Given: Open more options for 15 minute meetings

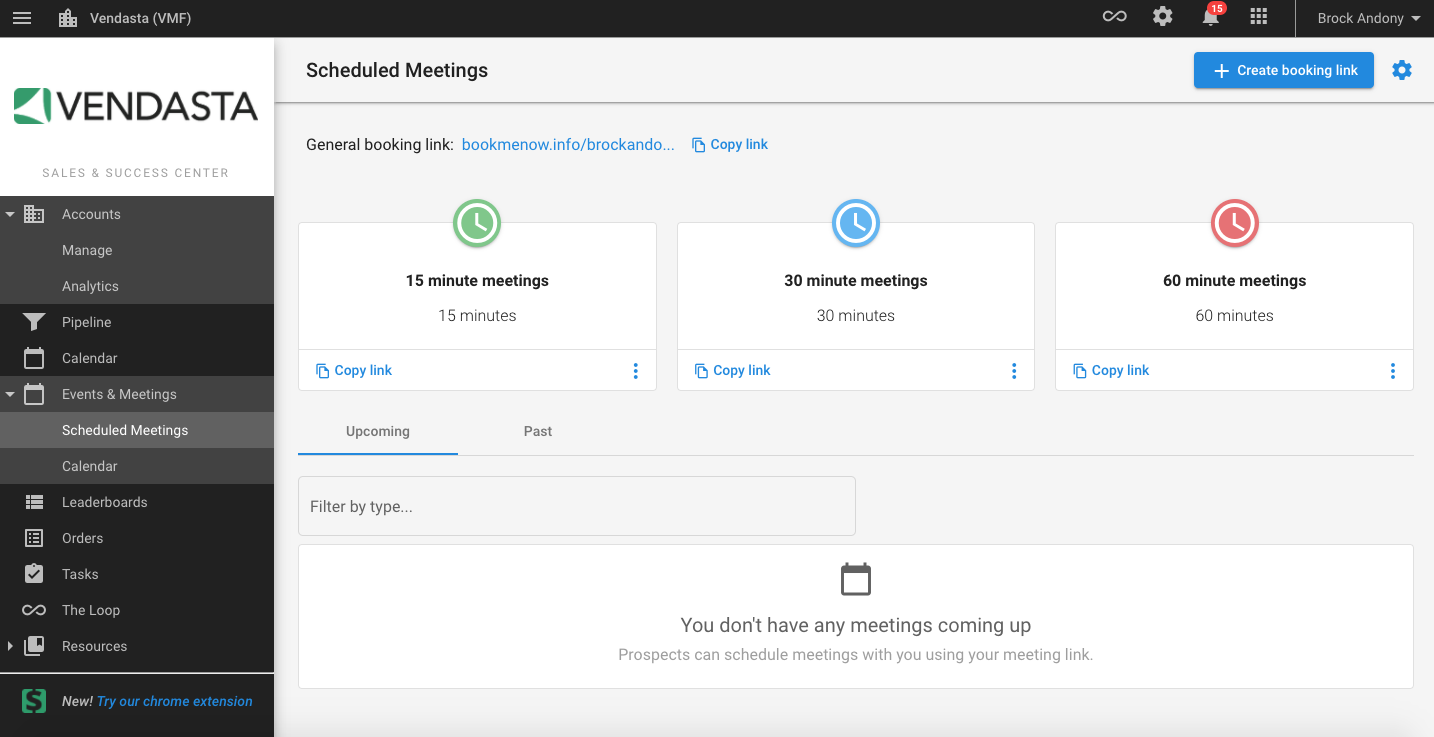Looking at the screenshot, I should tap(635, 371).
